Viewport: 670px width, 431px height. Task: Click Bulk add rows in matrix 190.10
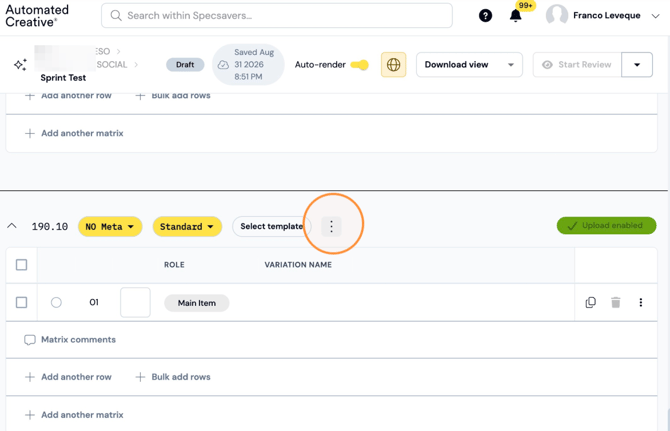click(x=173, y=377)
